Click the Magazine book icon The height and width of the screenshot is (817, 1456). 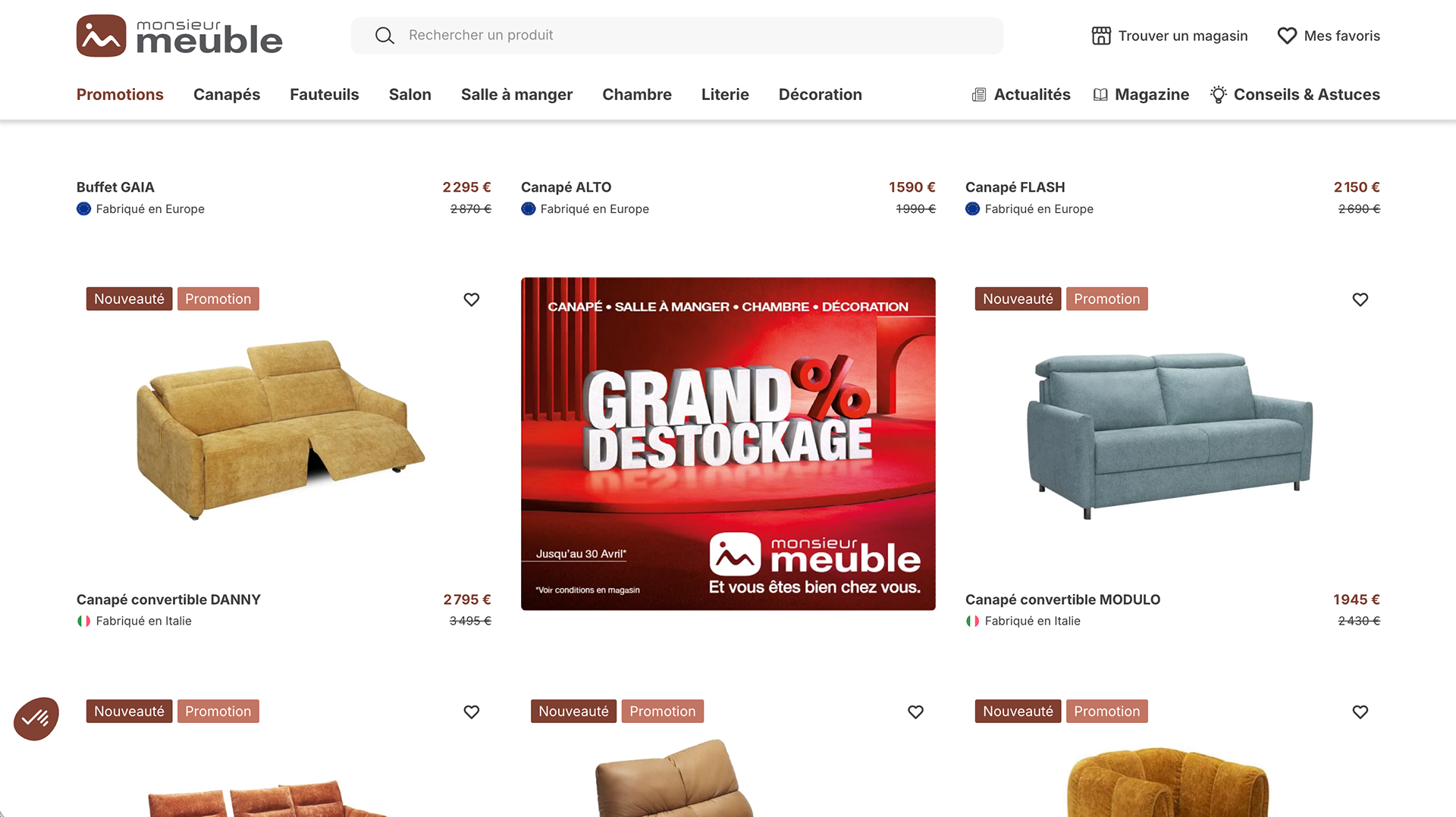coord(1100,95)
